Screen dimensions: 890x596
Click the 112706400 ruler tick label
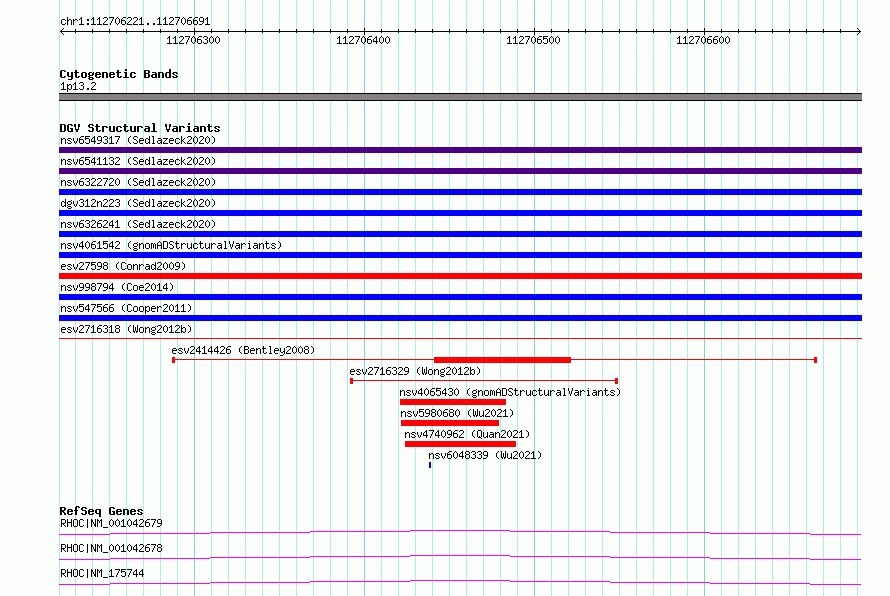click(363, 40)
